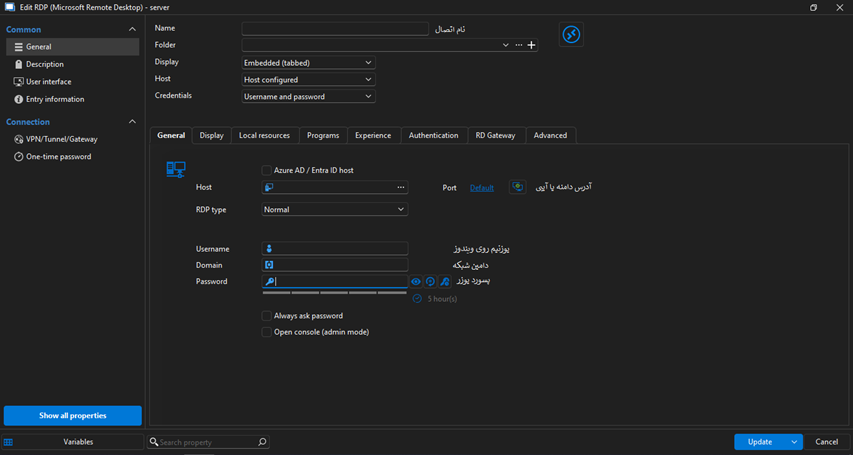
Task: Click the network scan icon next to Port
Action: point(518,187)
